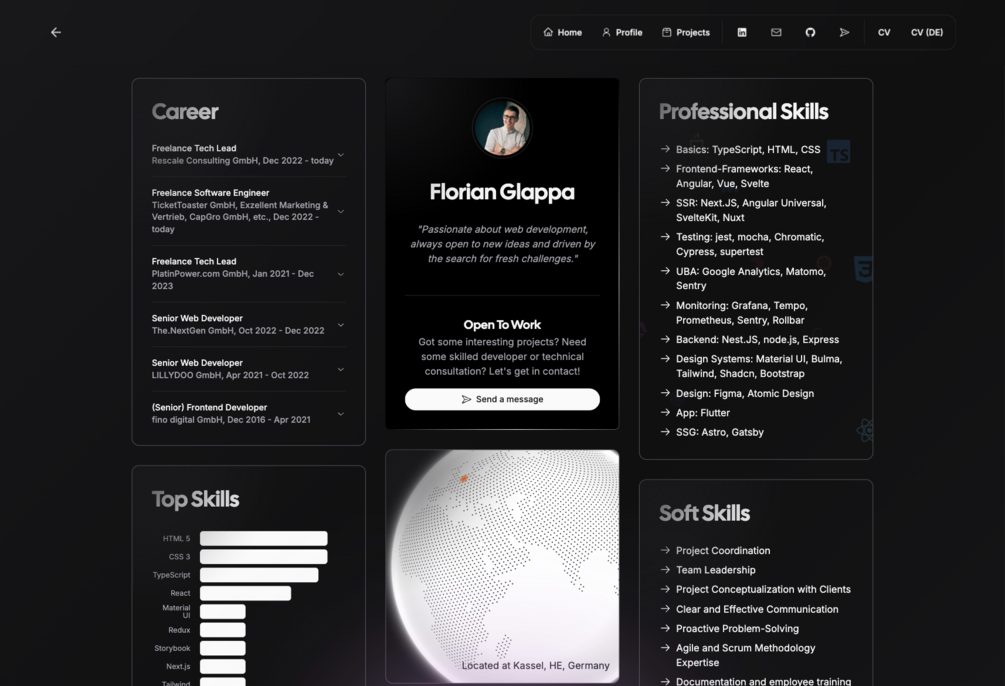
Task: Click 'Backend: Nest.JS, node.js, Express' item
Action: [x=757, y=339]
